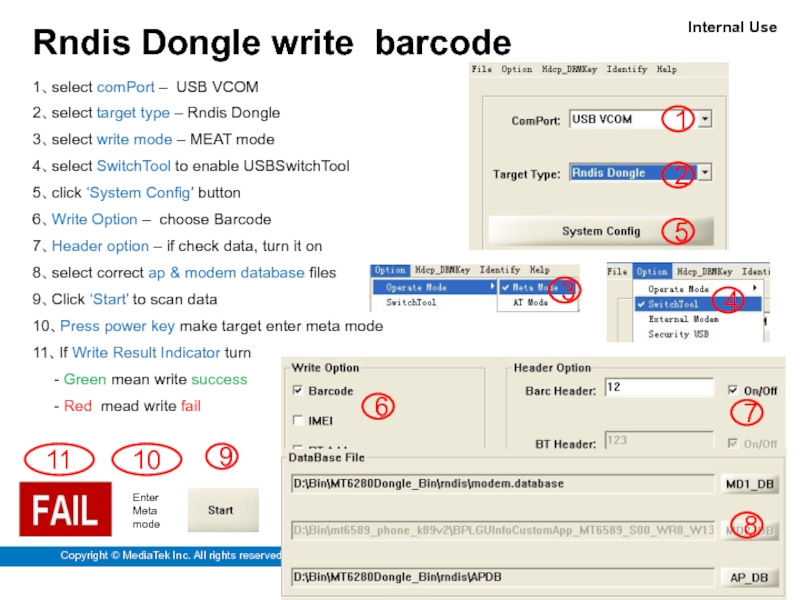Image resolution: width=800 pixels, height=600 pixels.
Task: Click the blue 'Press power key' text
Action: tap(117, 326)
